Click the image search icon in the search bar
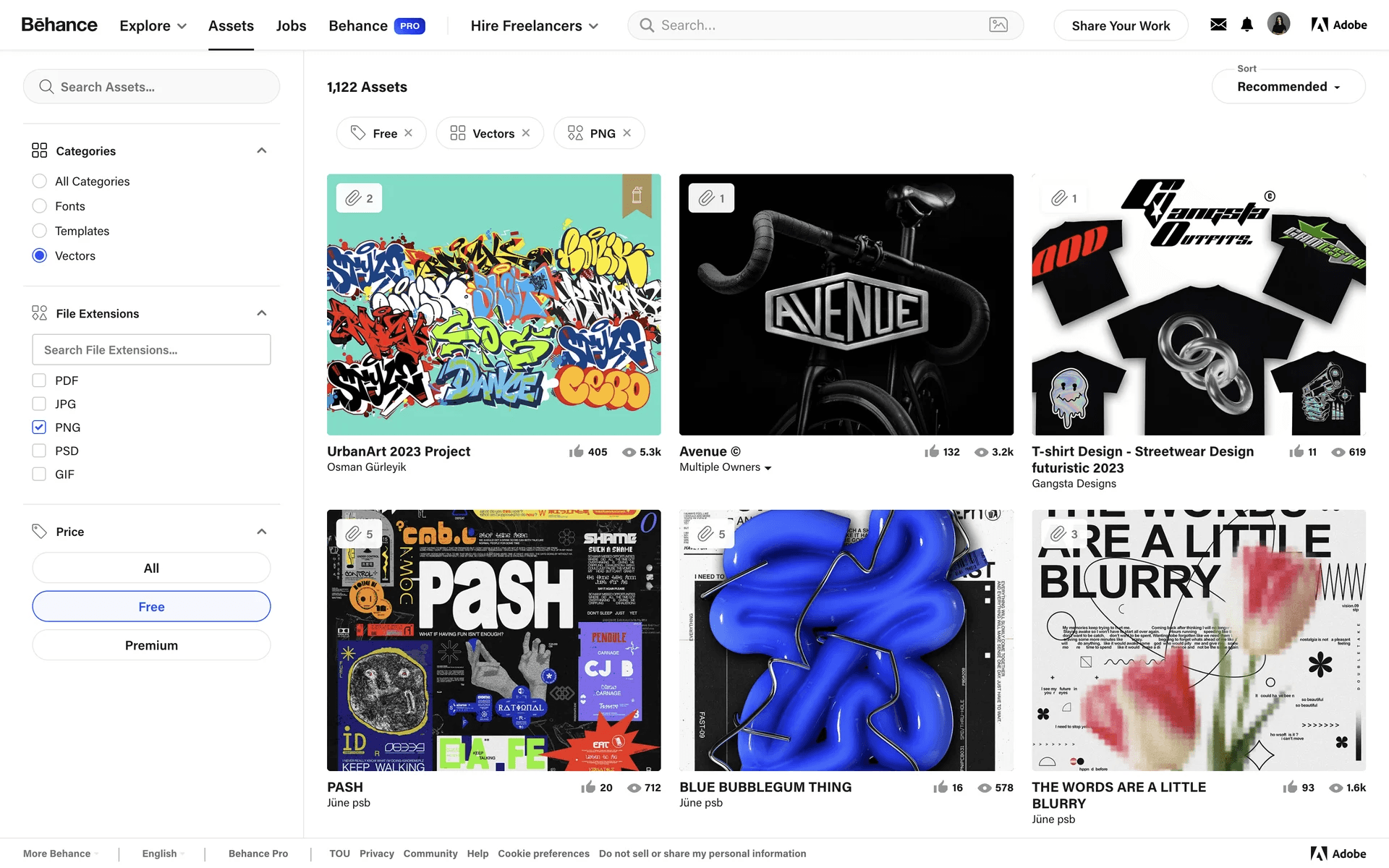 pos(998,25)
